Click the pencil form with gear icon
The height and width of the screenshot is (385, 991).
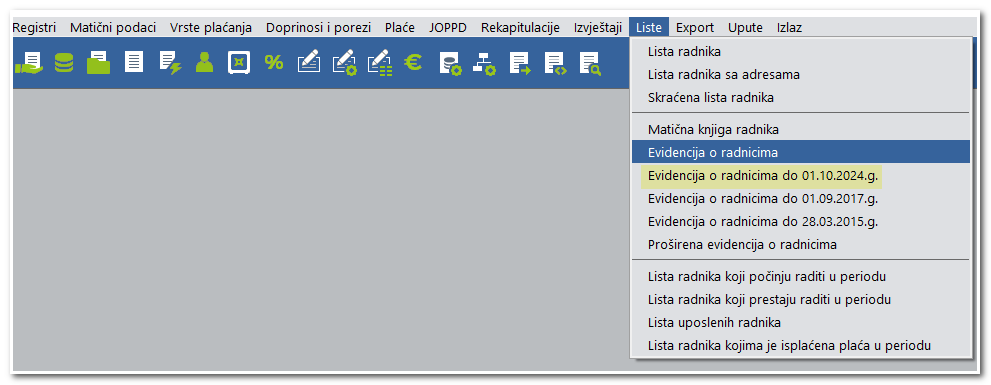tap(345, 63)
